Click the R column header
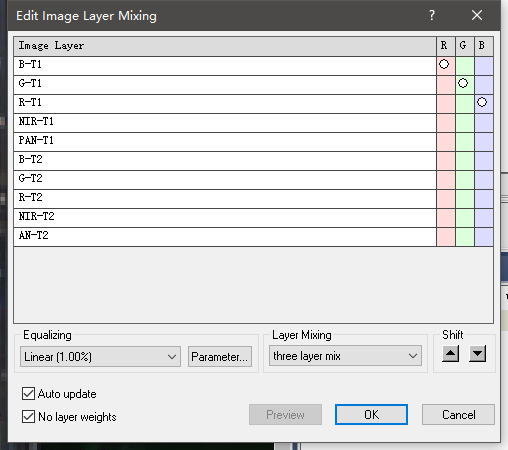Viewport: 508px width, 450px height. [446, 46]
